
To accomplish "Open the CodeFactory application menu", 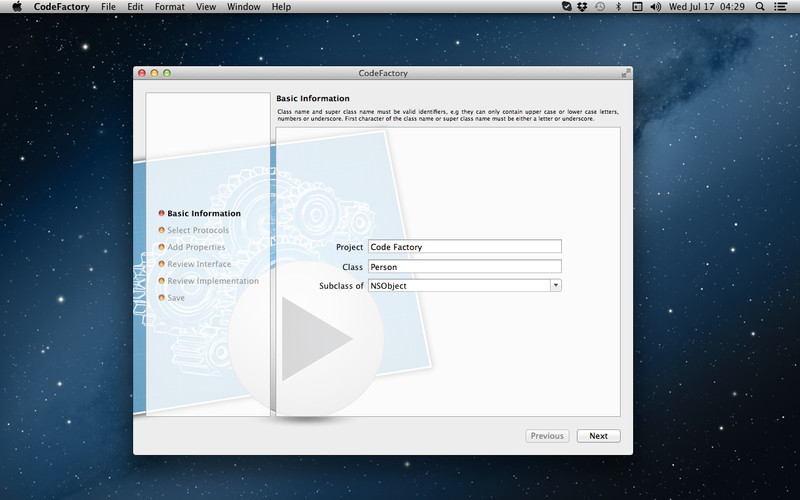I will (61, 7).
